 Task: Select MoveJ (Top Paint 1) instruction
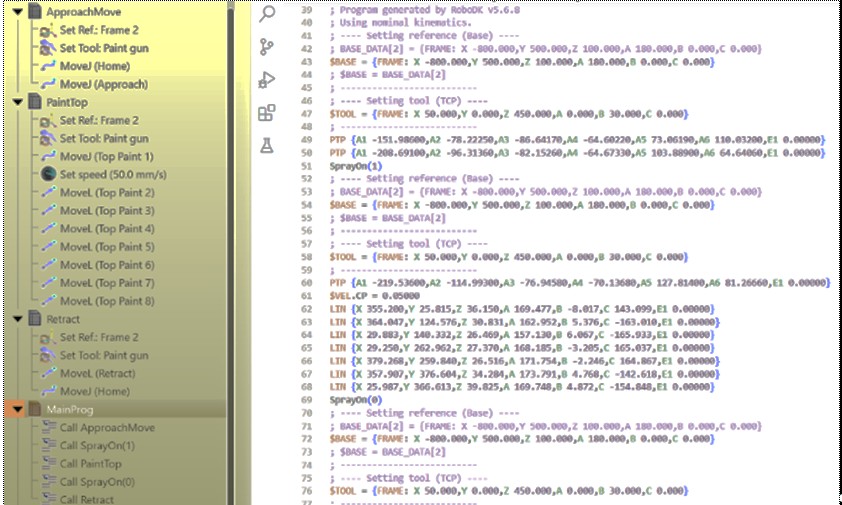click(107, 157)
